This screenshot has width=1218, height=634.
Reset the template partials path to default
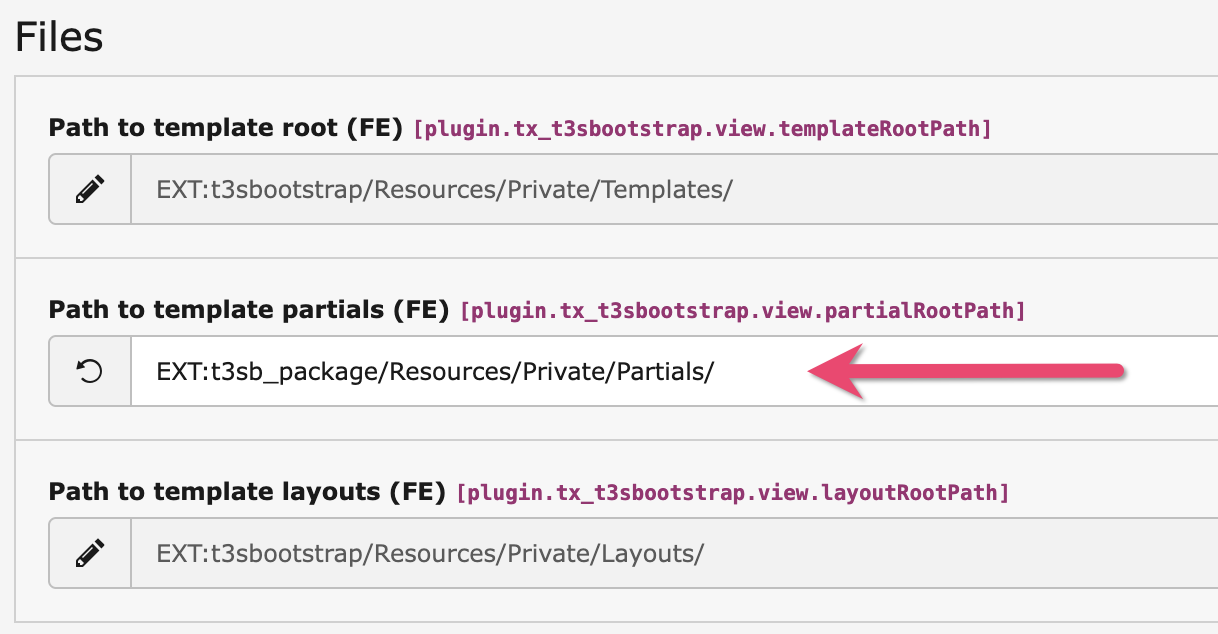click(90, 371)
